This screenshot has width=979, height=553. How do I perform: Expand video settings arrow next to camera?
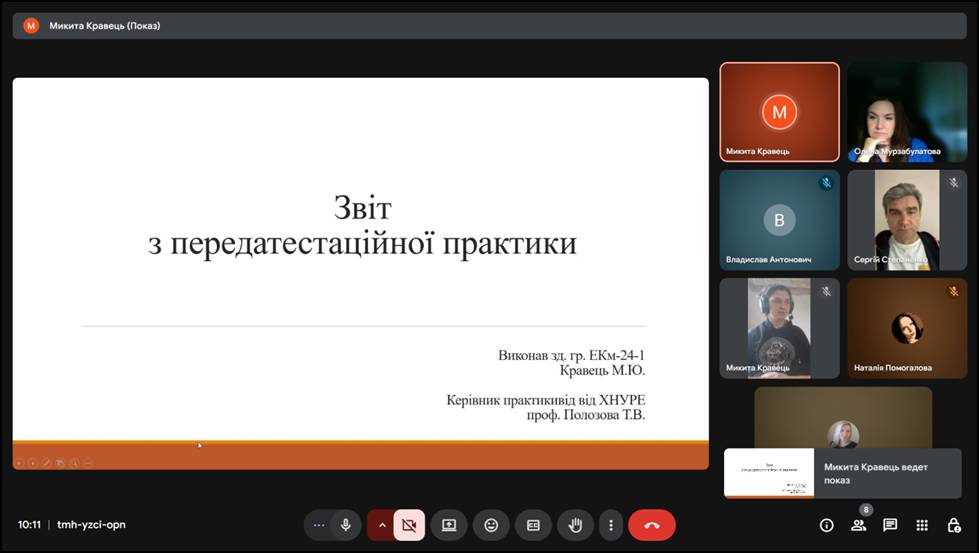(x=381, y=525)
